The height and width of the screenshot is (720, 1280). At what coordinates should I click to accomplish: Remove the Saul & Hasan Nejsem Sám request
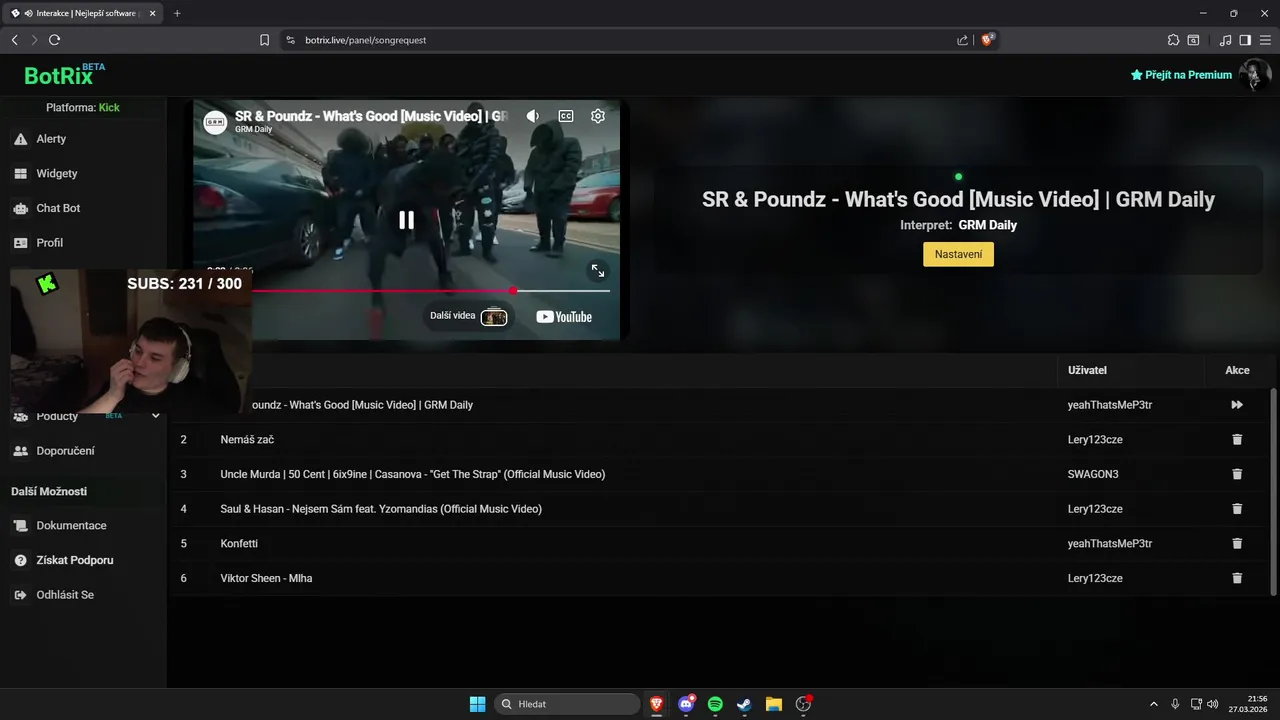(x=1237, y=509)
